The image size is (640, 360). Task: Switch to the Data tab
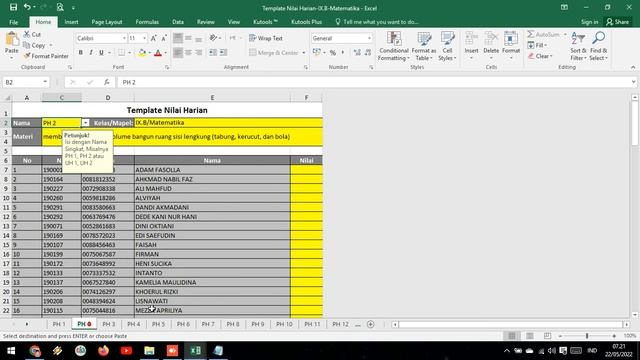tap(178, 22)
